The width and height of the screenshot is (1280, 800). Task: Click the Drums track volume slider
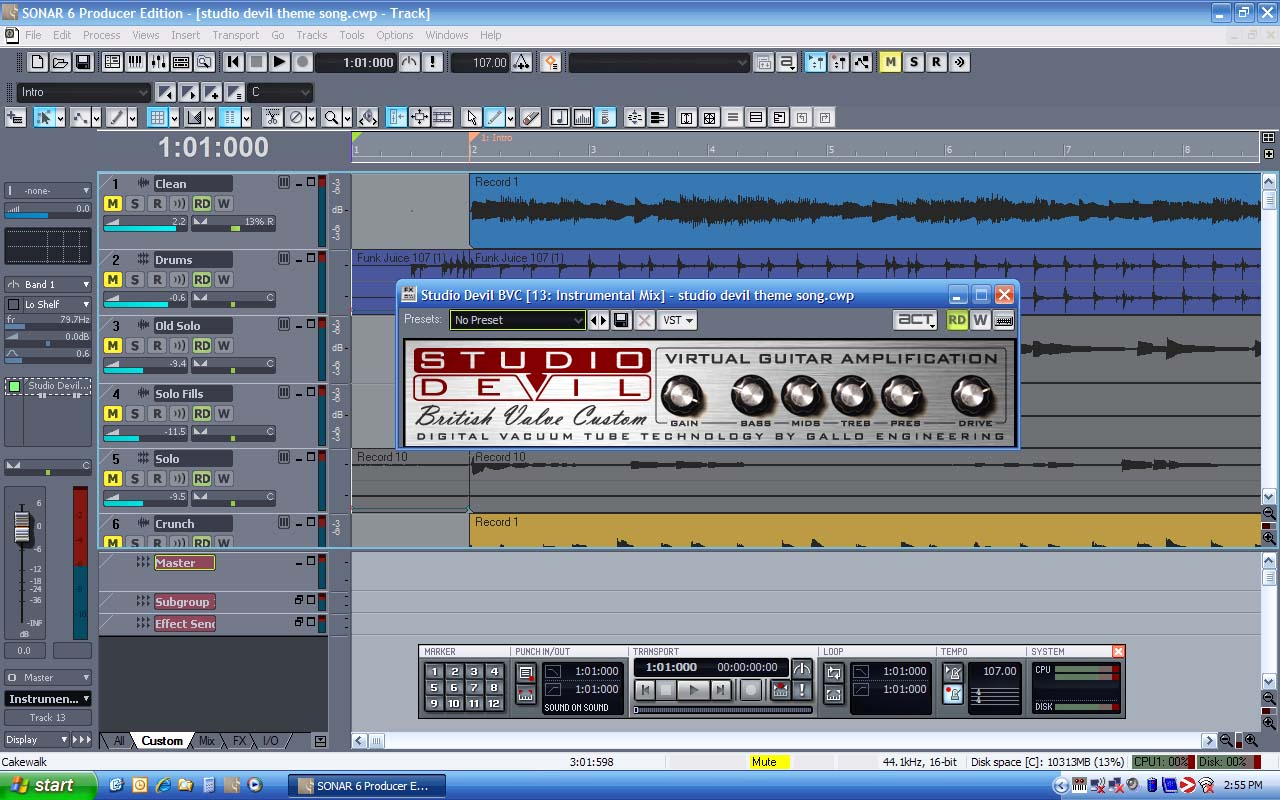(146, 298)
